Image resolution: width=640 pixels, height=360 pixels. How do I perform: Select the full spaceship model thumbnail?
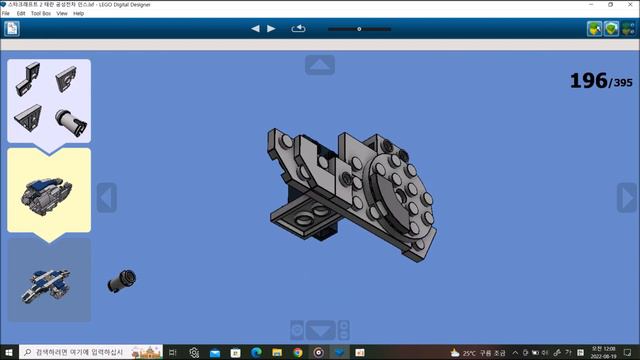[x=49, y=280]
